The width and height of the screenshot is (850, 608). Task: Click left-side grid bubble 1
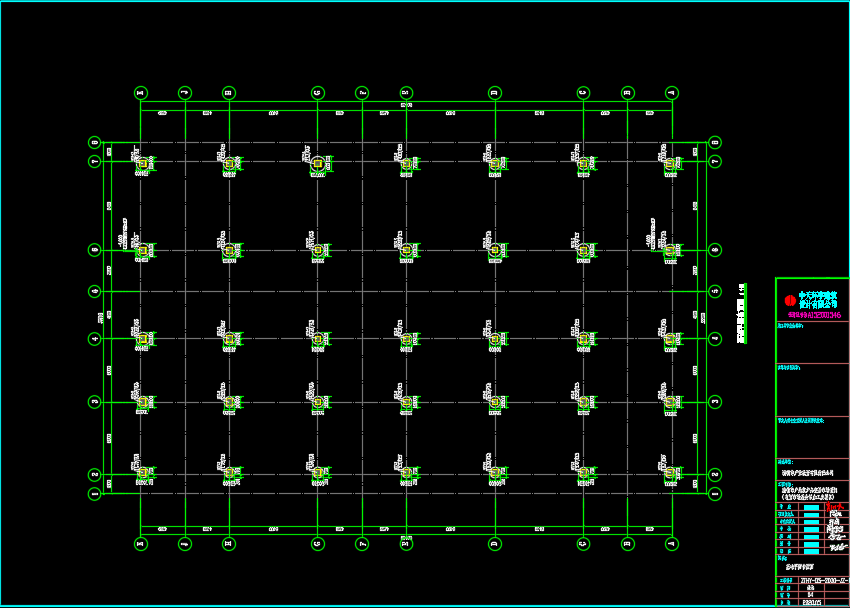95,494
